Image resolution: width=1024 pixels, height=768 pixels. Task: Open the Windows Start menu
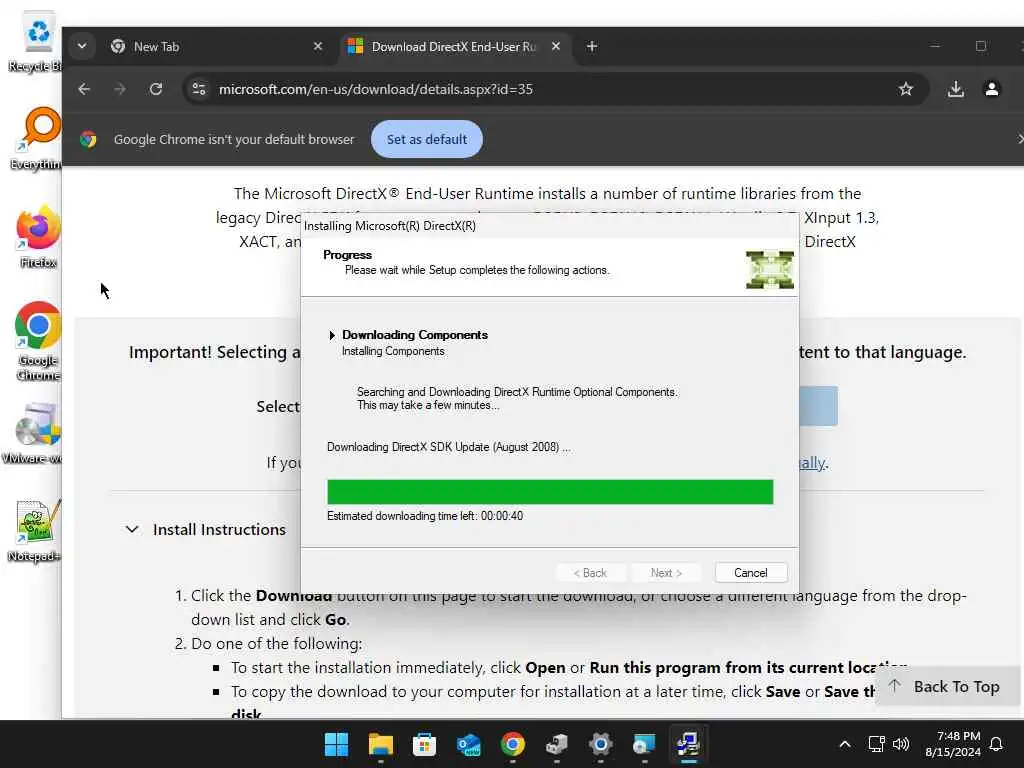click(336, 744)
